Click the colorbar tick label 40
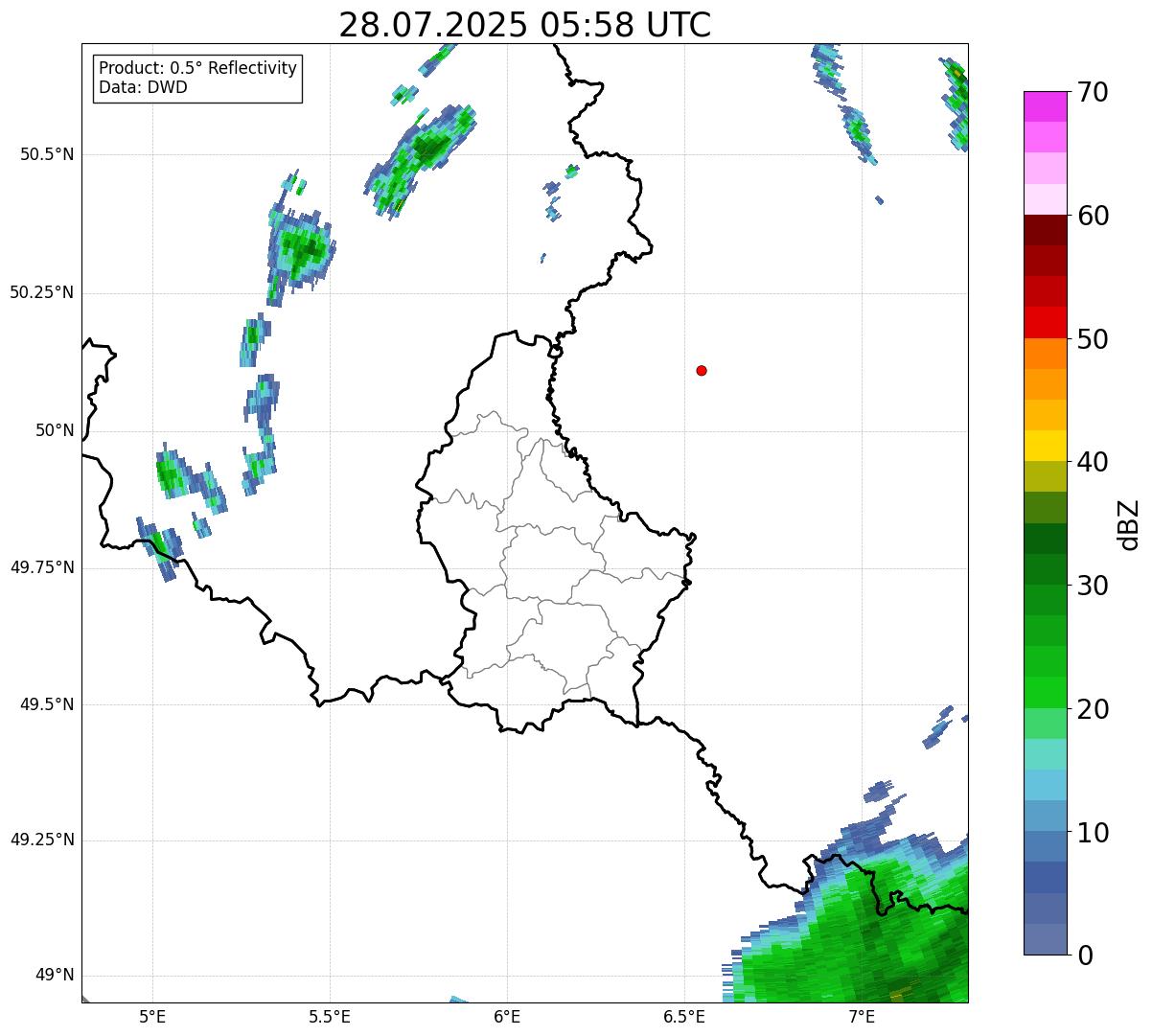Screen dimensions: 1152x1036 1093,462
